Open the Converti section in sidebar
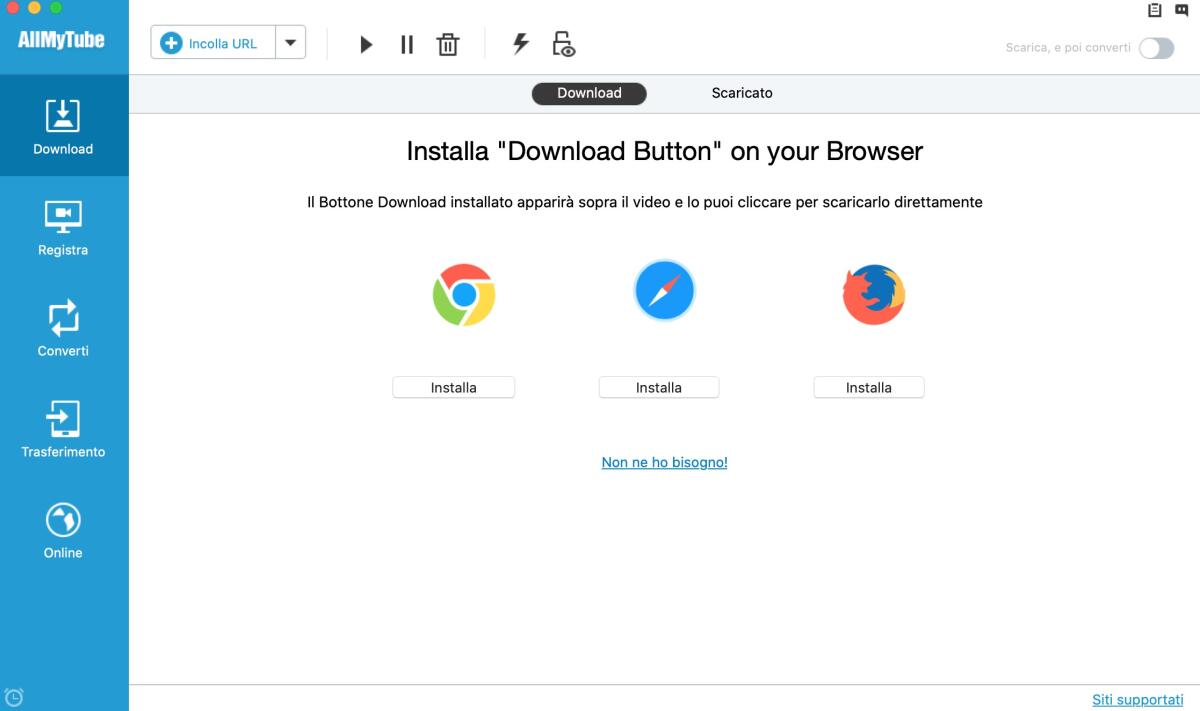This screenshot has width=1200, height=711. tap(62, 328)
